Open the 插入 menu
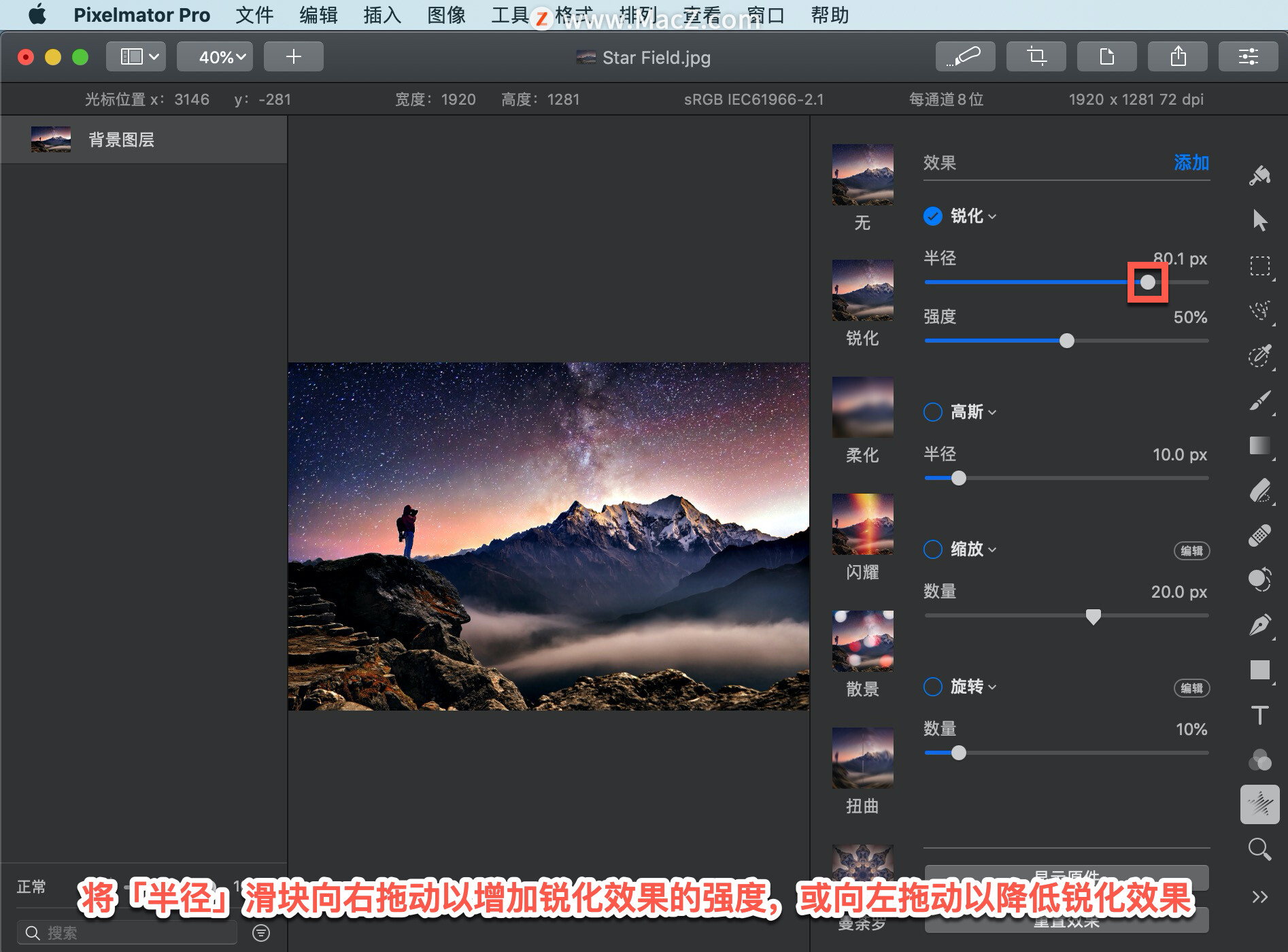Image resolution: width=1288 pixels, height=952 pixels. [x=382, y=15]
